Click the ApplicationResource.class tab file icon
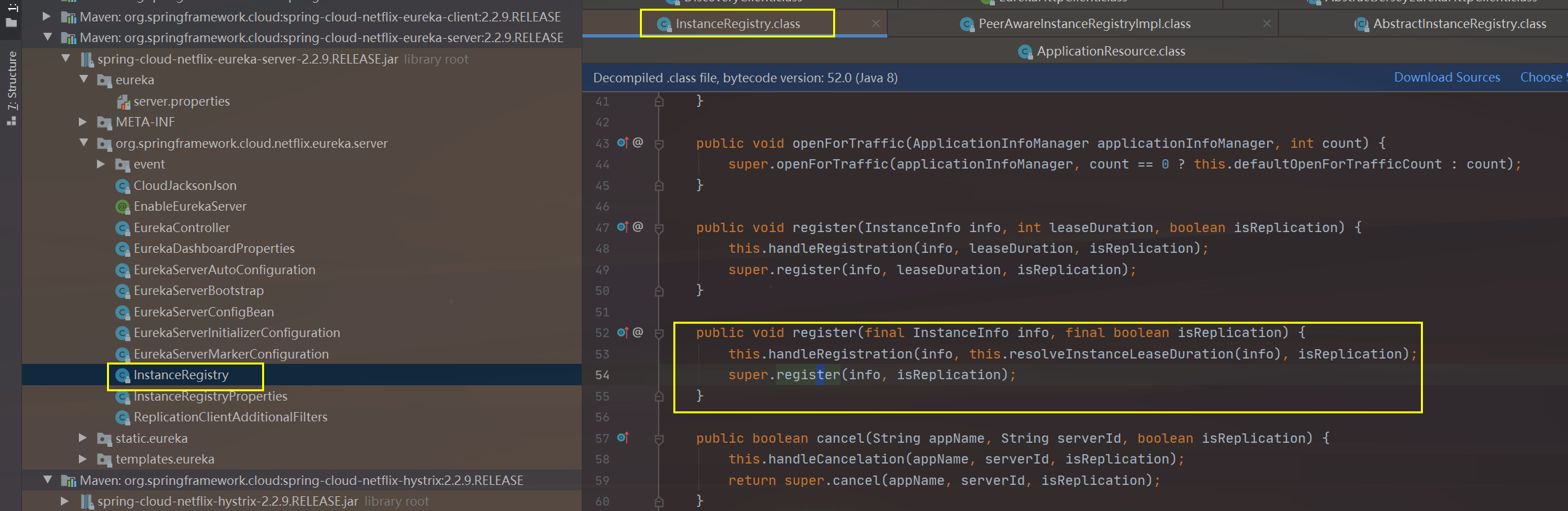Viewport: 1568px width, 511px height. click(x=1025, y=52)
